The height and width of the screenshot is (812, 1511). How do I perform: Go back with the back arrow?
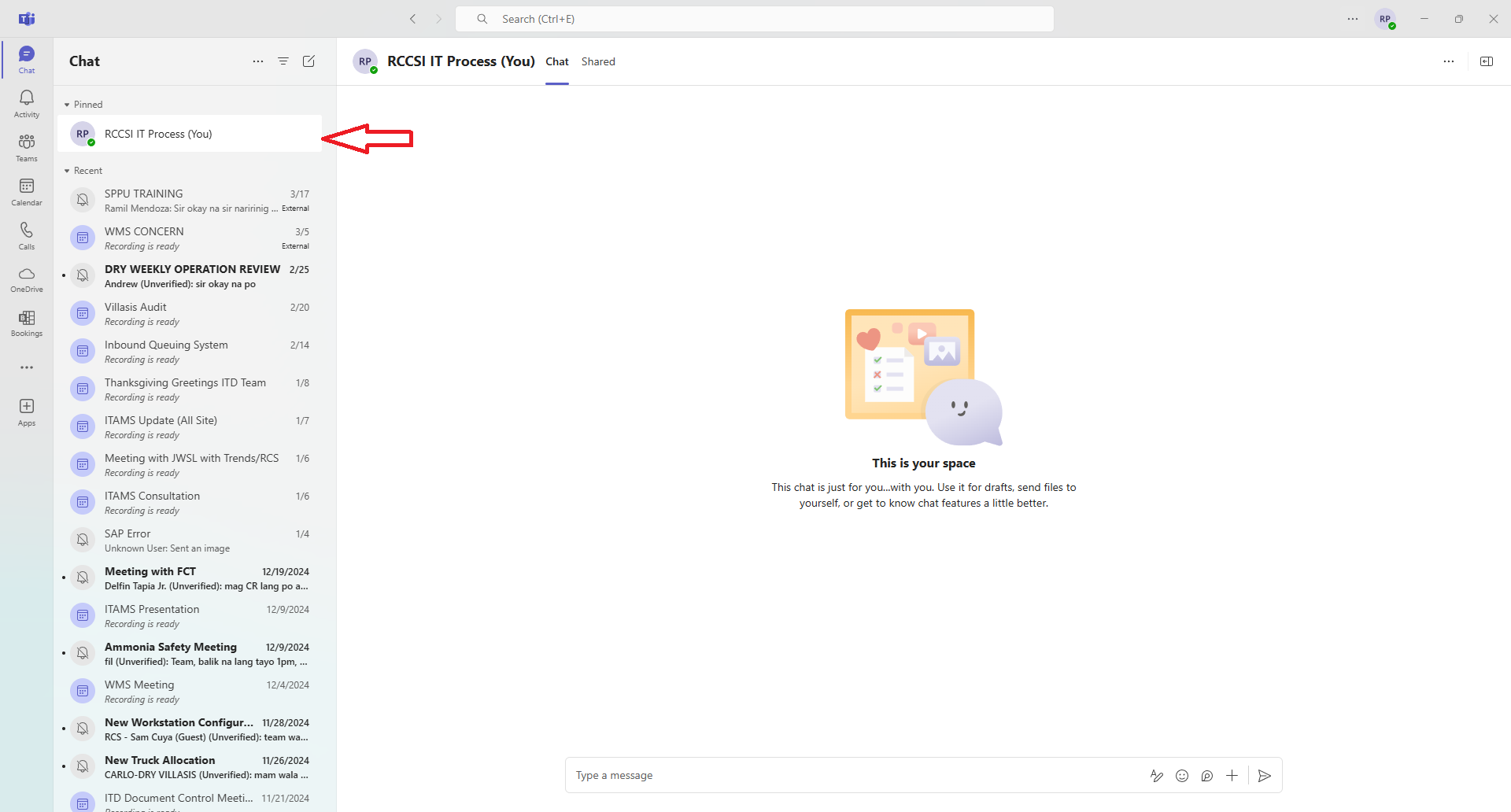pyautogui.click(x=412, y=19)
